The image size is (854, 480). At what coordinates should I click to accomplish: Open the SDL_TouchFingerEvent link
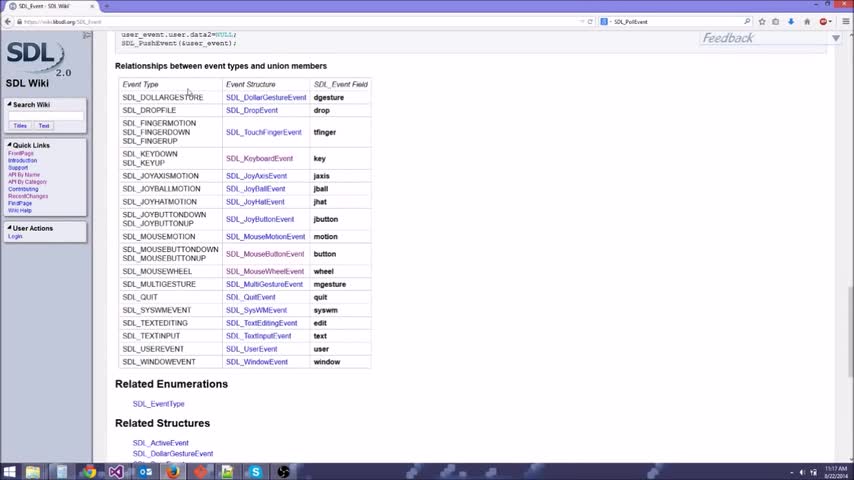264,132
